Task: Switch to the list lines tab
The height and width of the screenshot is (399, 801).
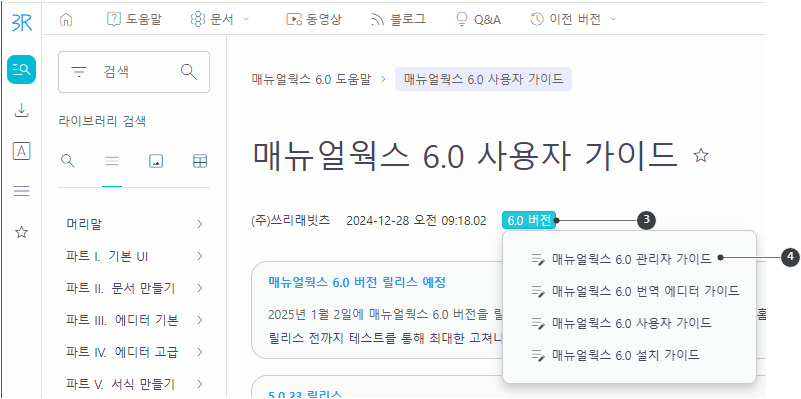Action: (112, 161)
